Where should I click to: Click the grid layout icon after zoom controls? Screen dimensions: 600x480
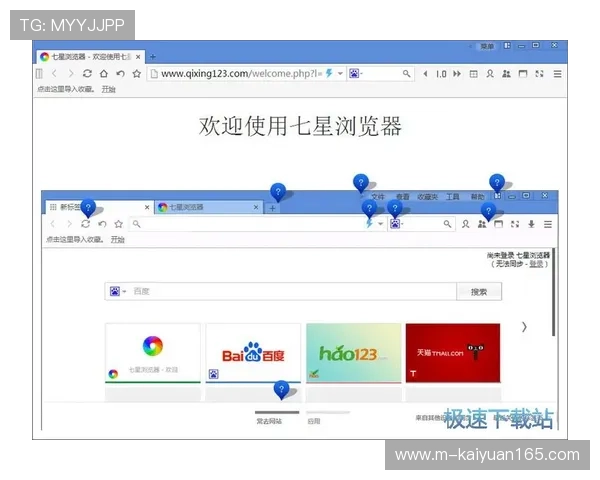[473, 74]
